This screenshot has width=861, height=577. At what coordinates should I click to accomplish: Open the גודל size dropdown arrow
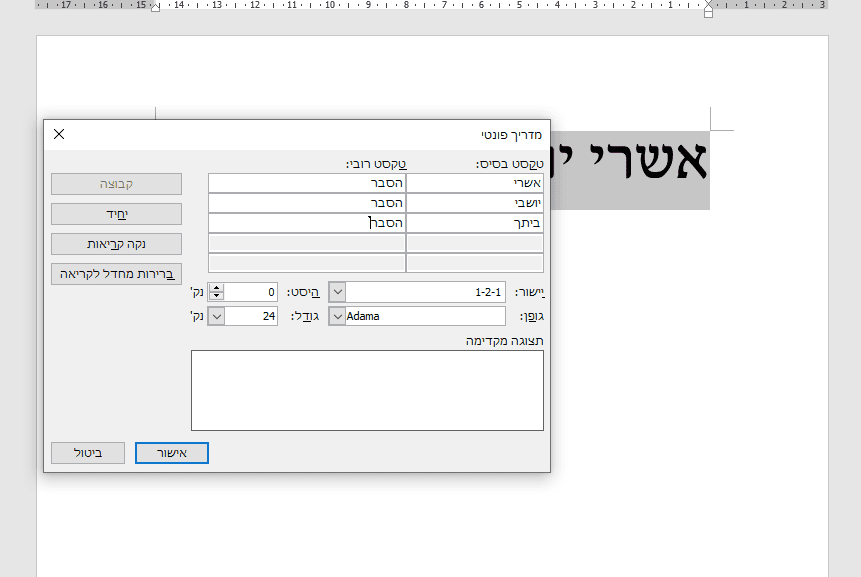click(216, 316)
